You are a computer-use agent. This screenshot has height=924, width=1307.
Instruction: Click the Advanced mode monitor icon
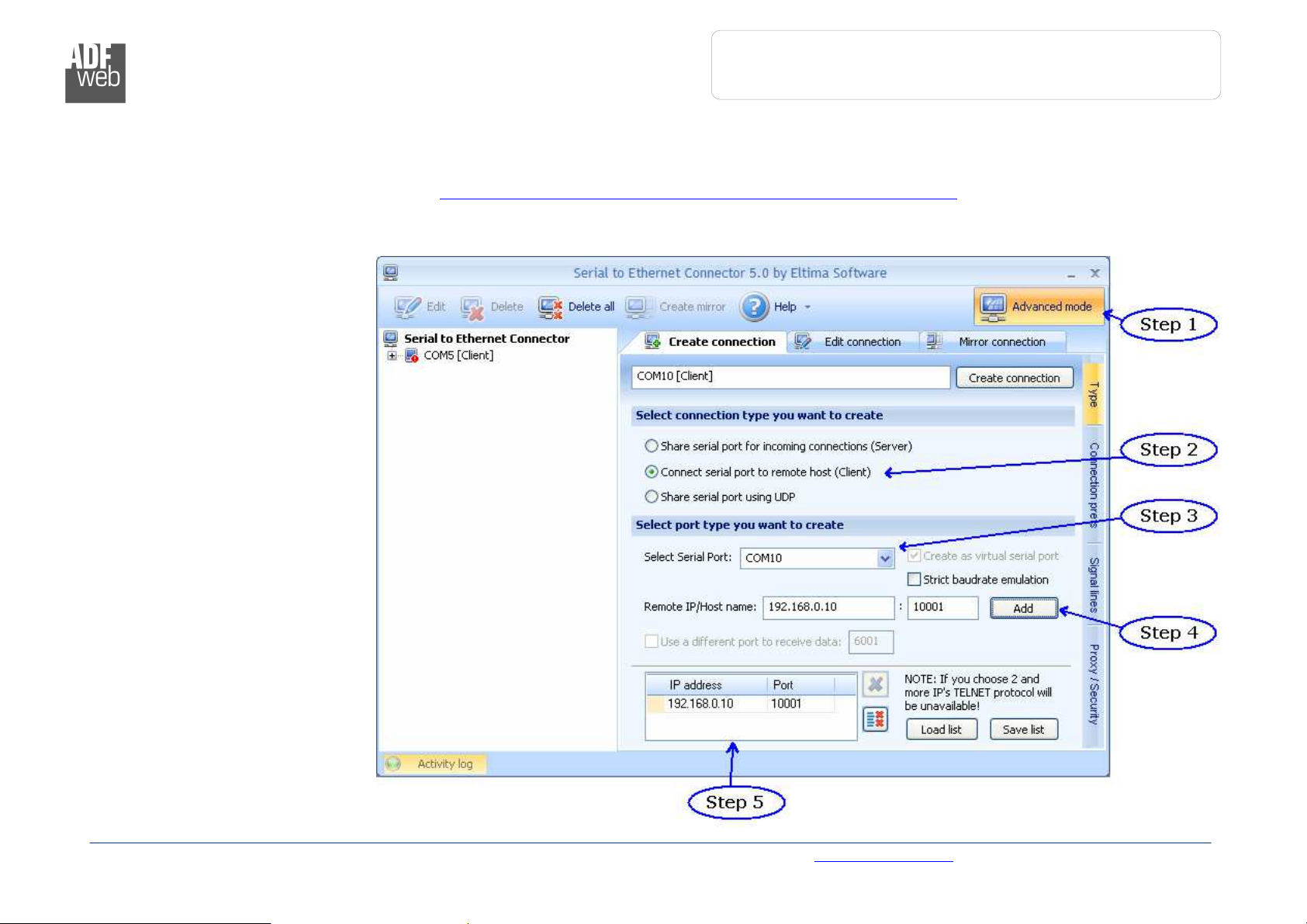point(994,307)
